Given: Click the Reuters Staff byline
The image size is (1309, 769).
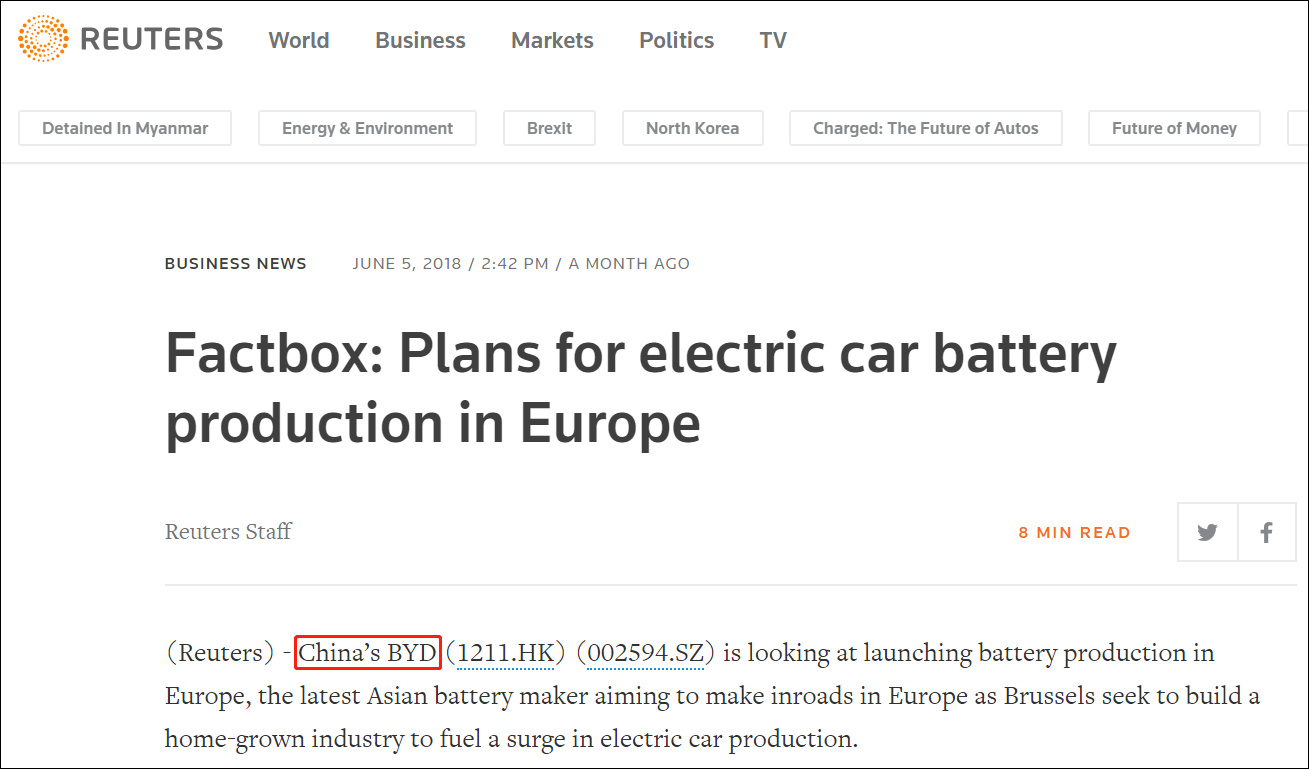Looking at the screenshot, I should (x=228, y=531).
